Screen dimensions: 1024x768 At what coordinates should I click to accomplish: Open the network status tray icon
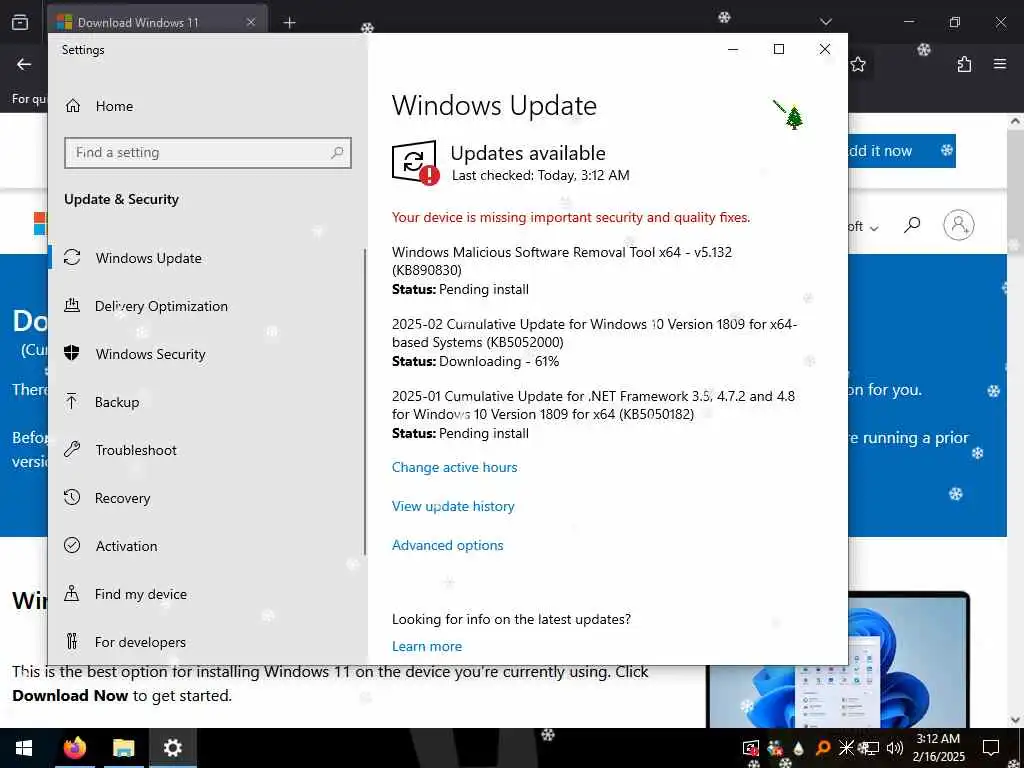coord(871,748)
